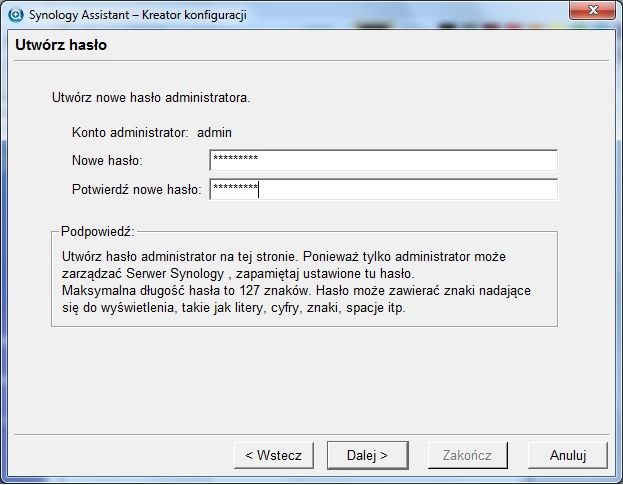Click the window title 'Synology Assistant – Kreator konfiguracji'
The image size is (623, 485).
[x=137, y=15]
